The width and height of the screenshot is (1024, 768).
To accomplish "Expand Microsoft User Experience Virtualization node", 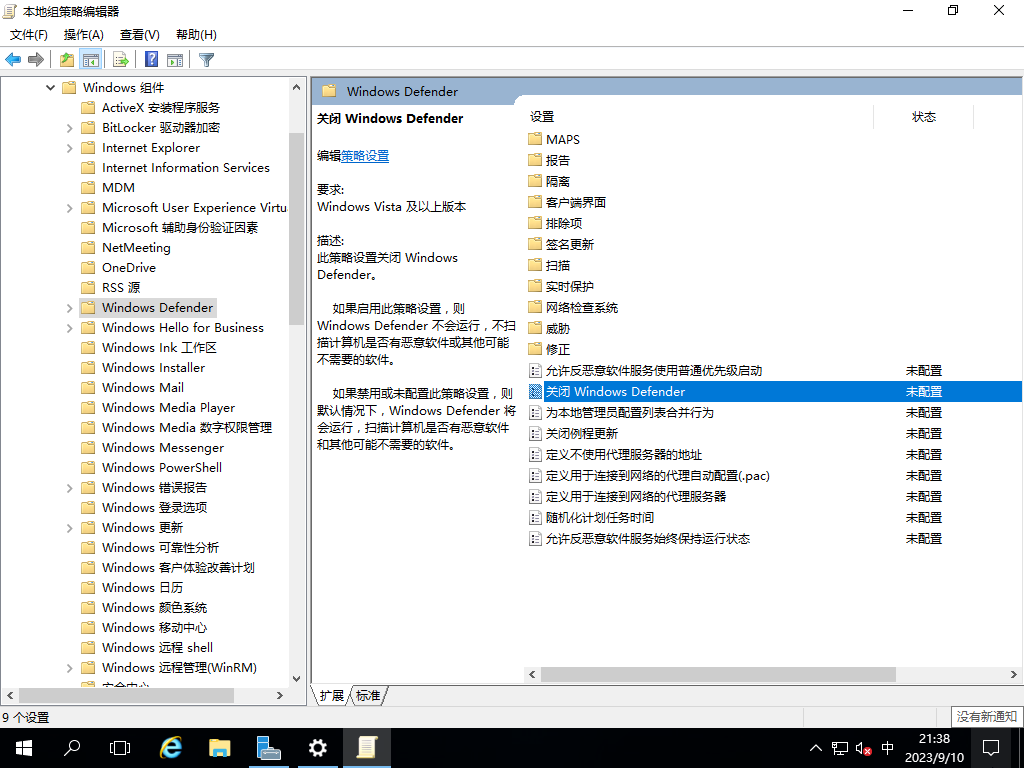I will (x=69, y=208).
